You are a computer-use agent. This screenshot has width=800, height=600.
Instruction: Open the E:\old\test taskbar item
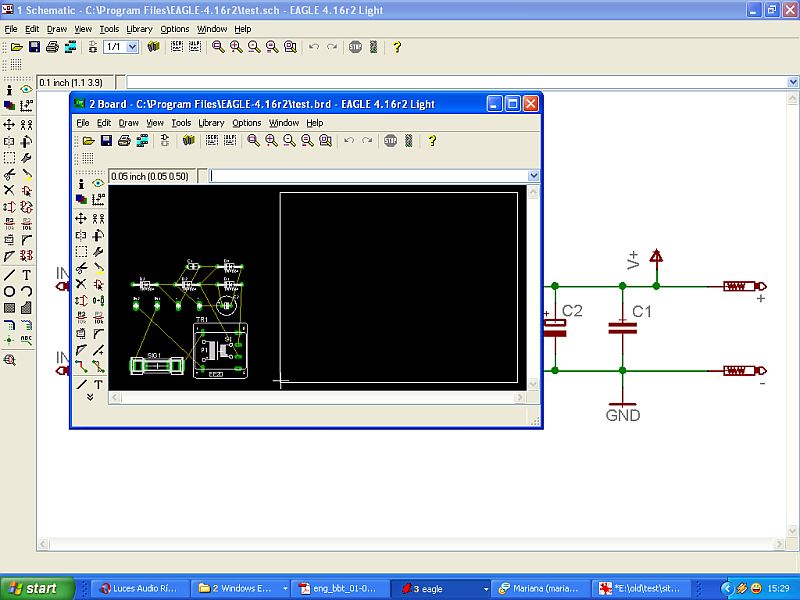click(641, 588)
